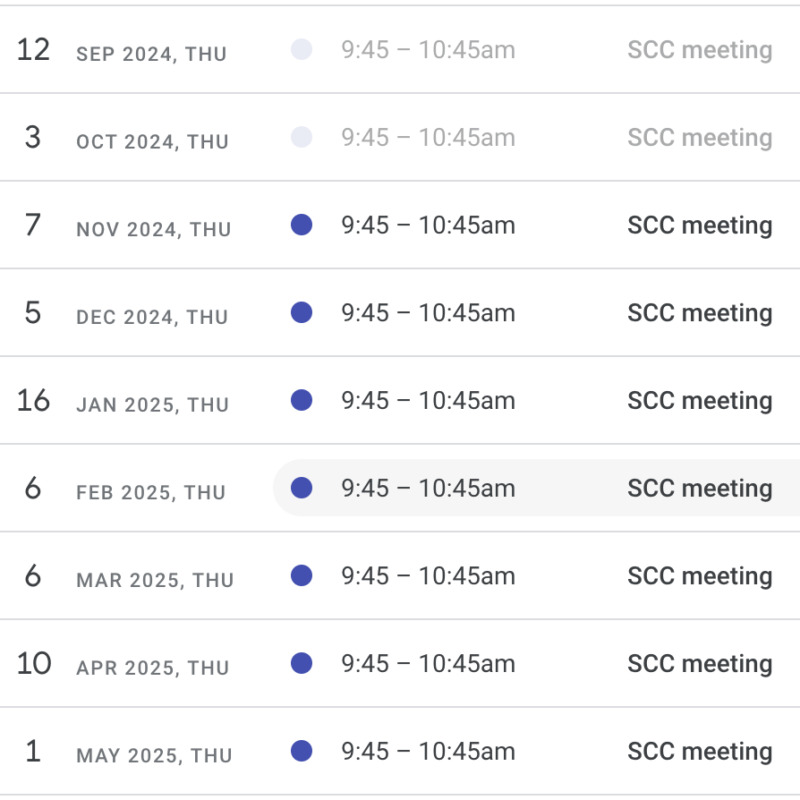Select date number 10 for Apr 2025
The height and width of the screenshot is (800, 800).
[x=34, y=664]
